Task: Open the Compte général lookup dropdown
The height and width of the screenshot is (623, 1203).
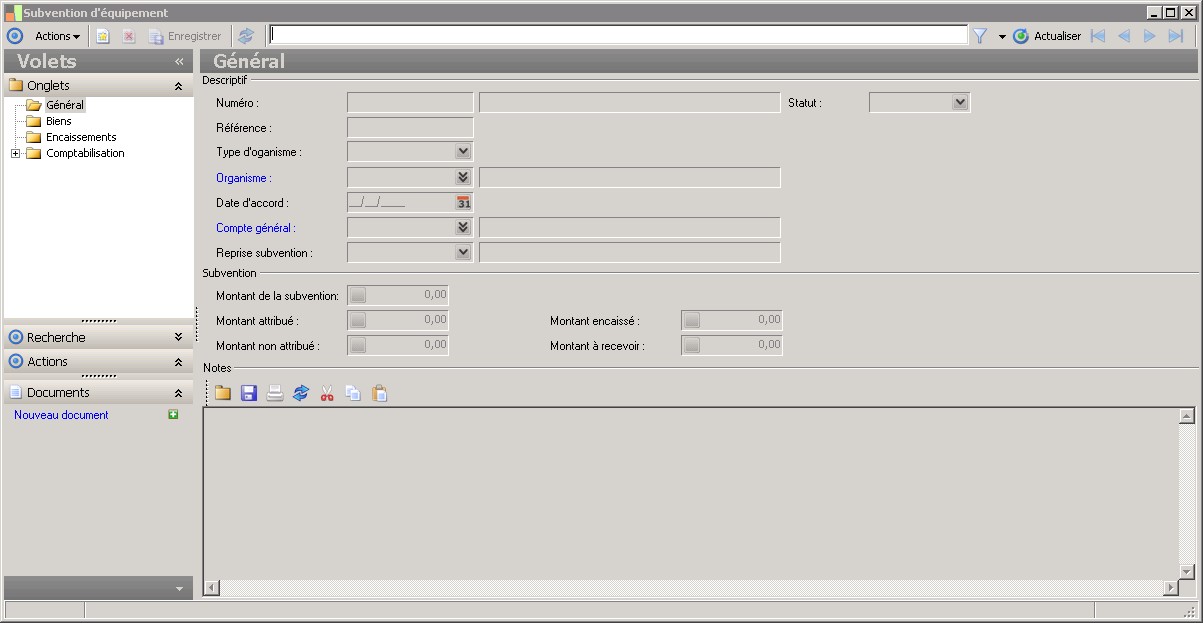Action: [463, 227]
